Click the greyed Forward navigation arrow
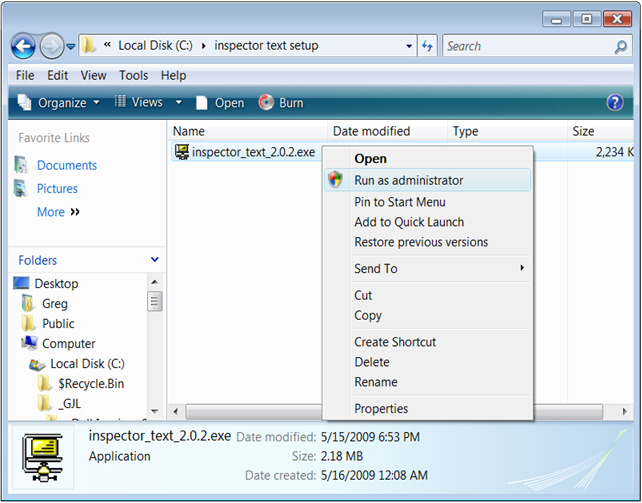642x503 pixels. [x=52, y=46]
